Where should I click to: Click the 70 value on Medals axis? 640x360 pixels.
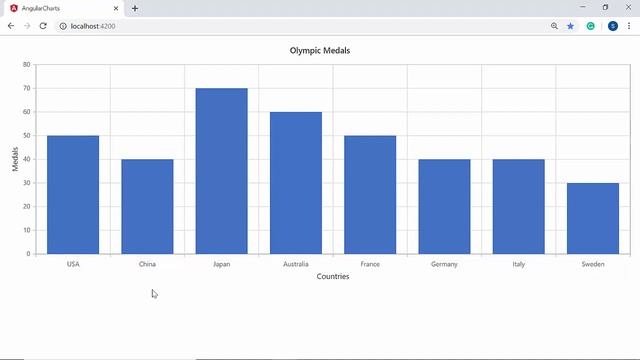(27, 88)
